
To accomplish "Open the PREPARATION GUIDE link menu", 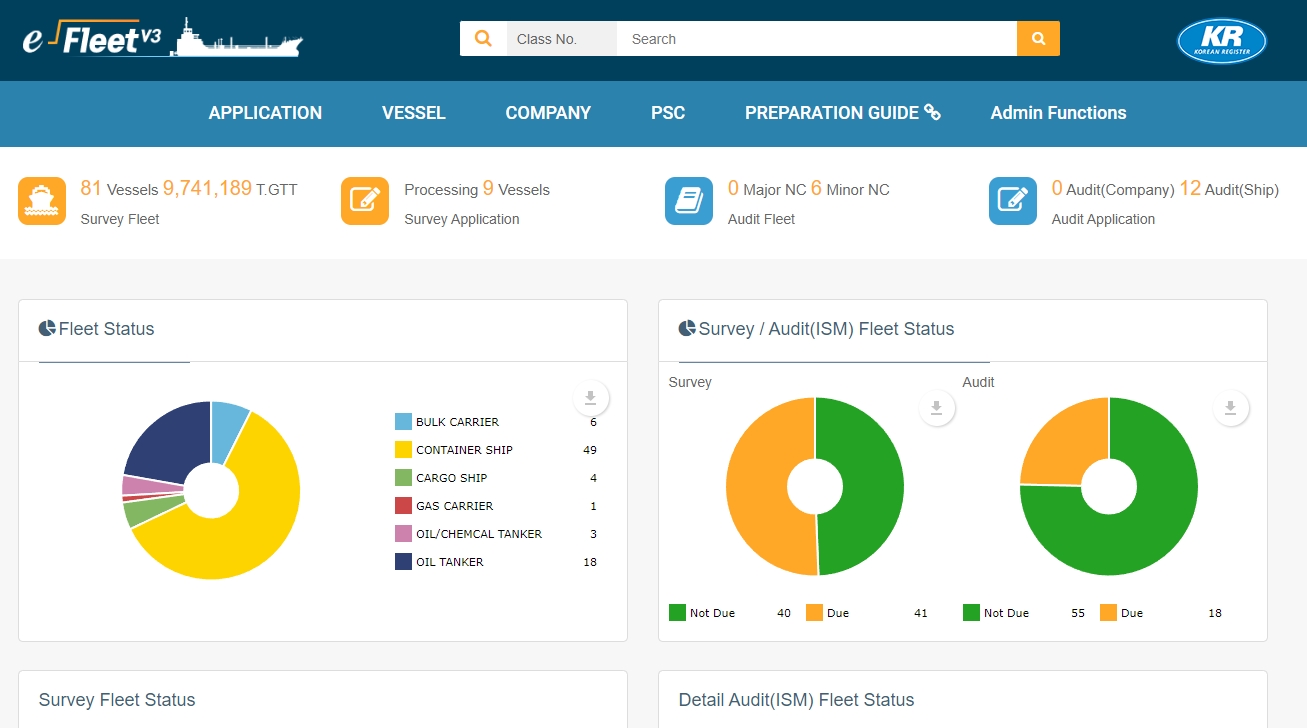I will click(843, 113).
